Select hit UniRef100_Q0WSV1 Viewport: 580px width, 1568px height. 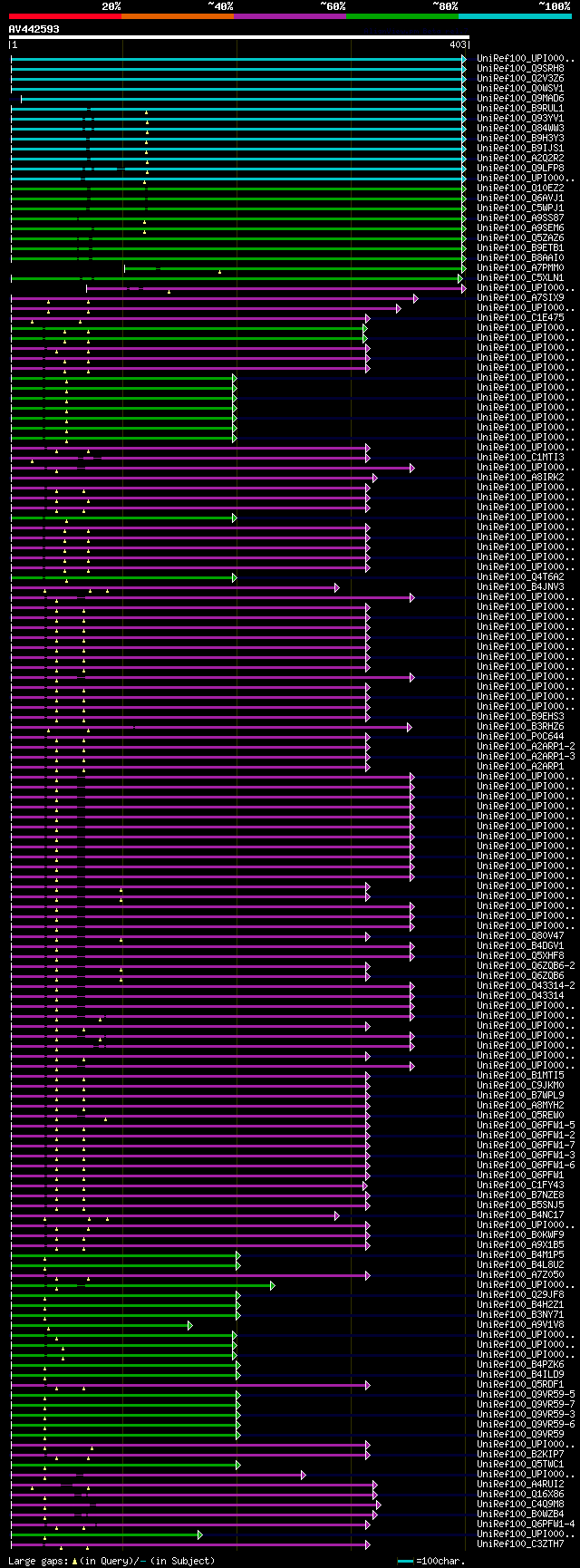click(520, 88)
